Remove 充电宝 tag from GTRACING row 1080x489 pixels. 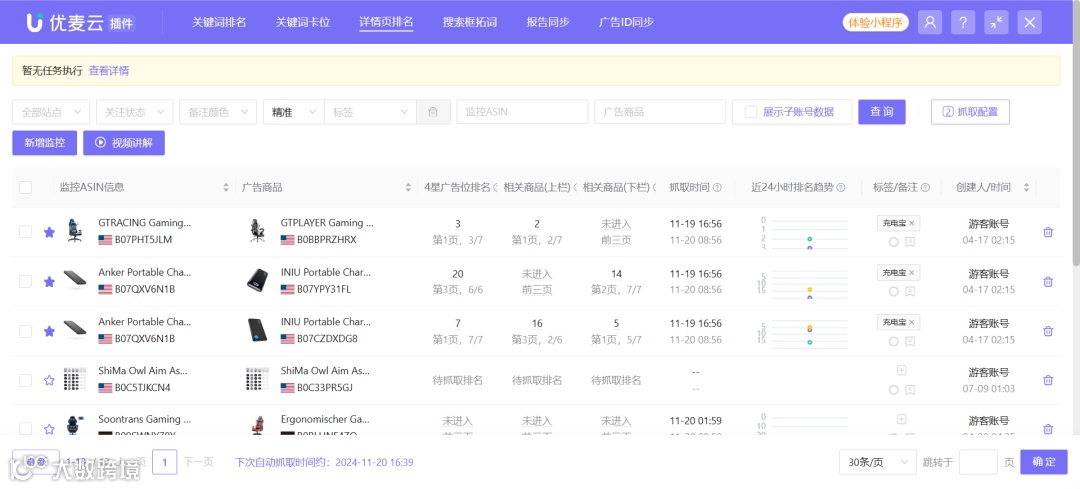911,223
